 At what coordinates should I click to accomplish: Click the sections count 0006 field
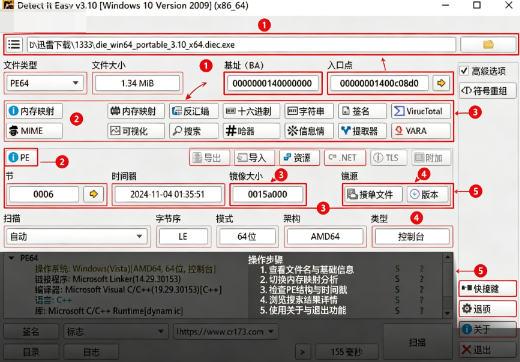pyautogui.click(x=43, y=194)
